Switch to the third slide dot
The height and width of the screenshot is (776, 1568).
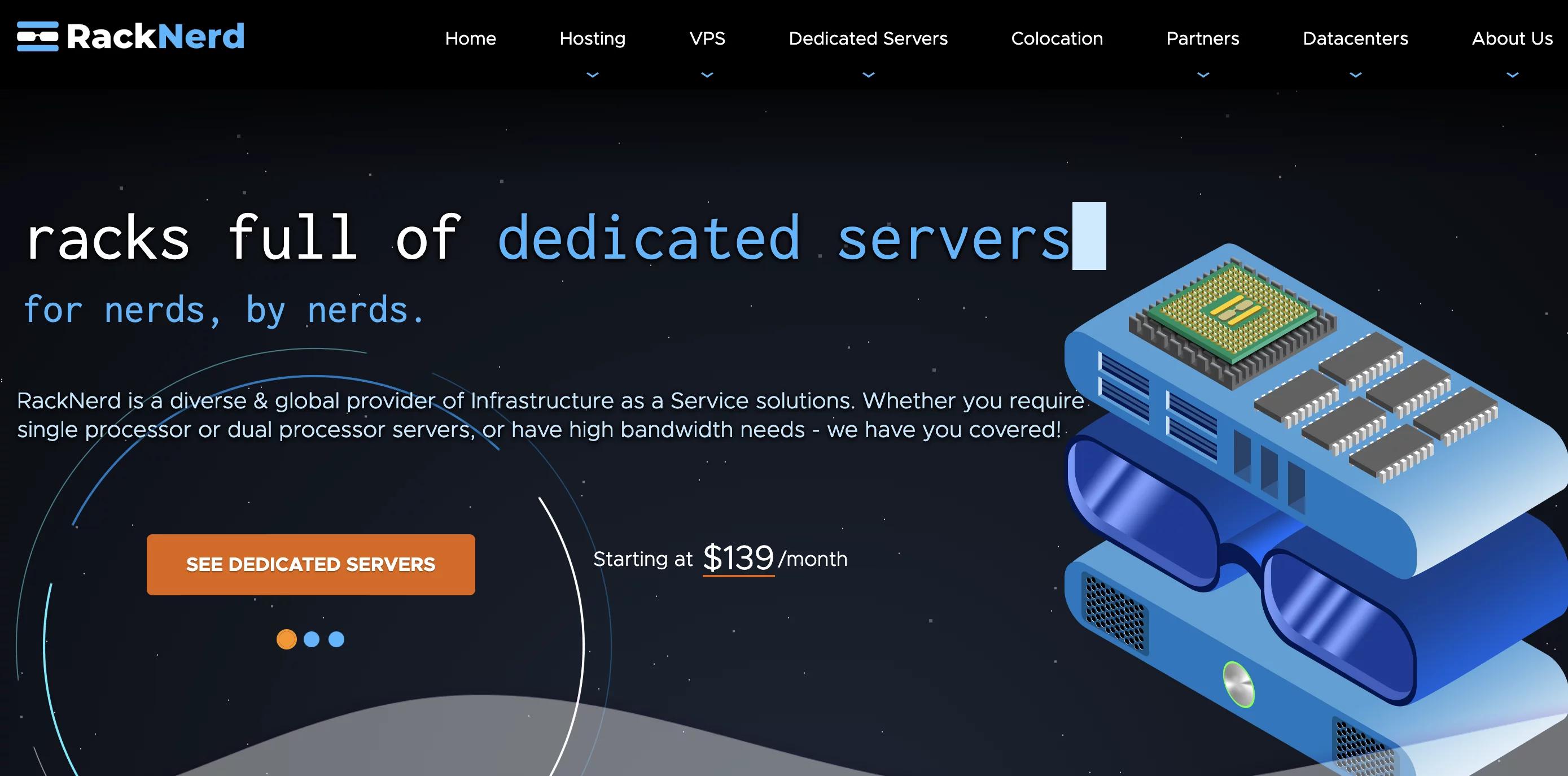tap(336, 639)
